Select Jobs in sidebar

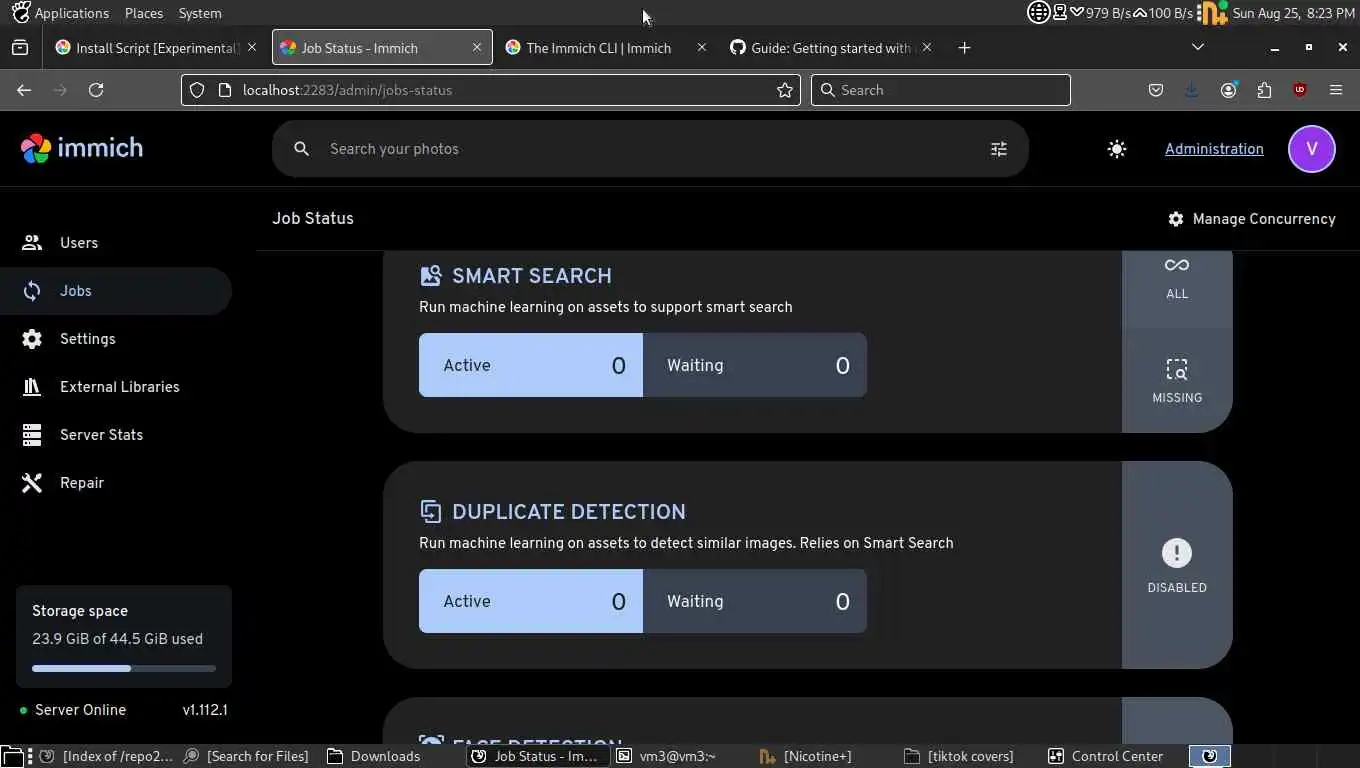click(116, 291)
